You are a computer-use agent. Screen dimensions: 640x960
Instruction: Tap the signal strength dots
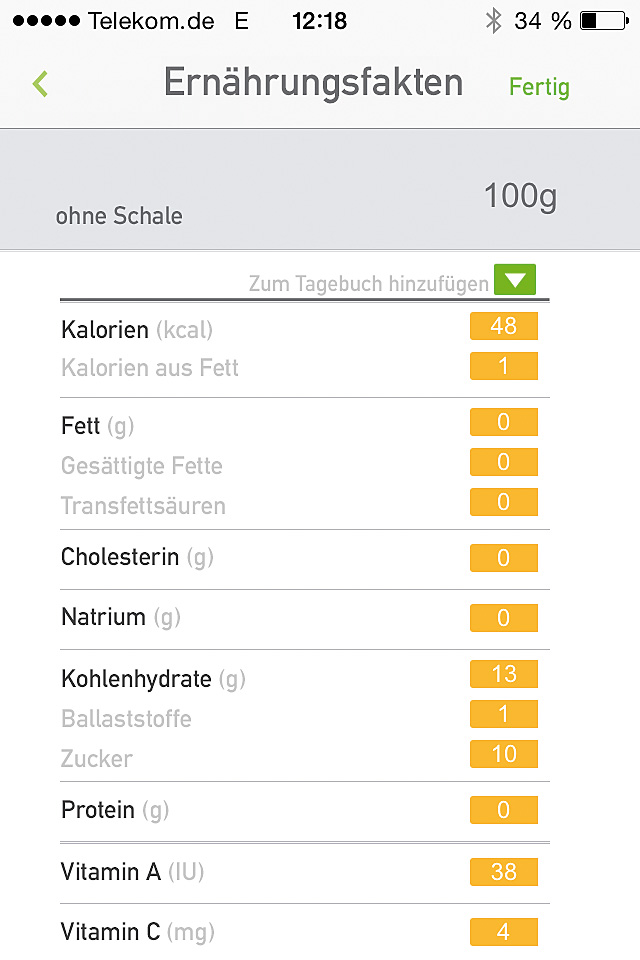click(x=44, y=21)
